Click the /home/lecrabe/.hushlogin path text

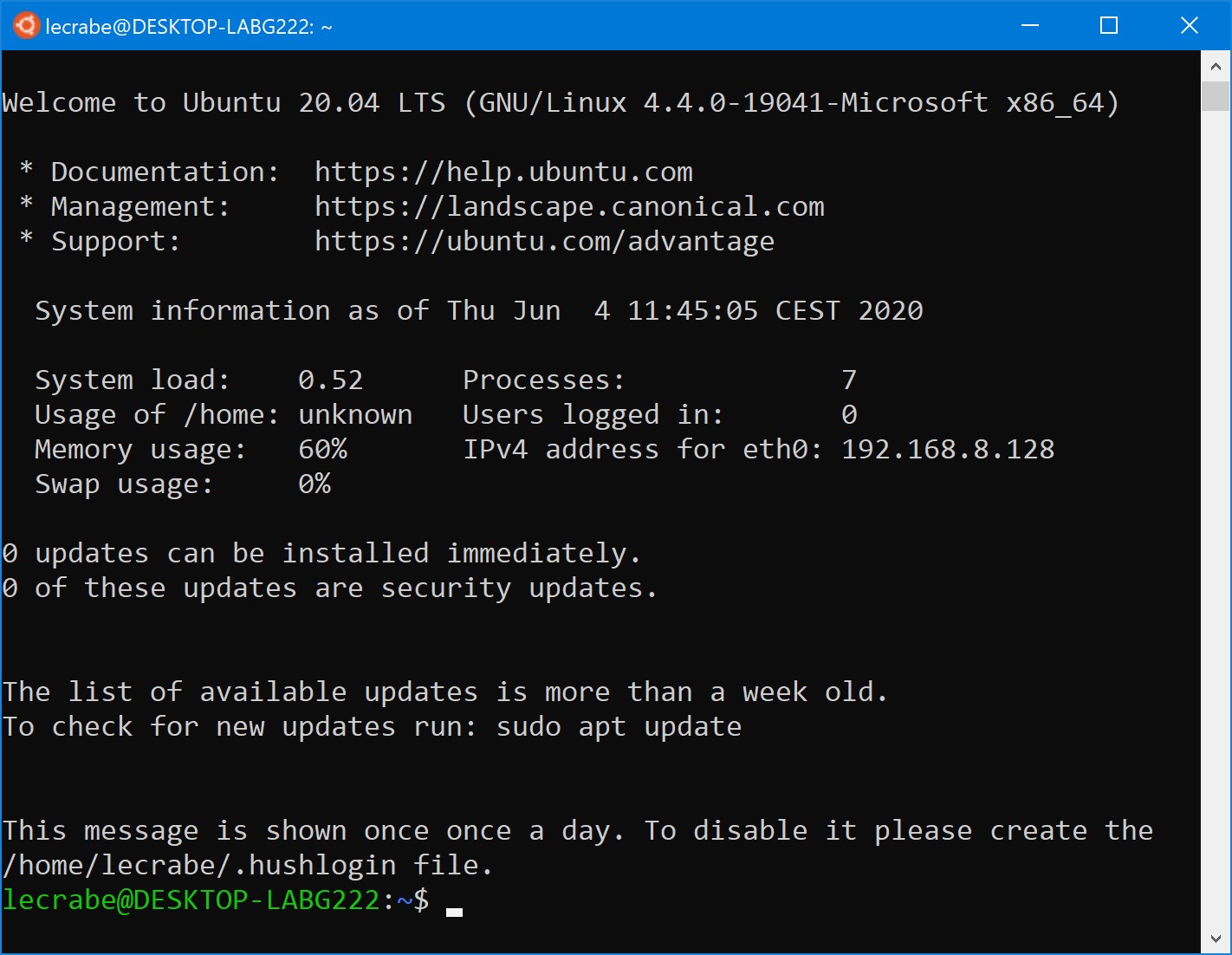click(199, 865)
